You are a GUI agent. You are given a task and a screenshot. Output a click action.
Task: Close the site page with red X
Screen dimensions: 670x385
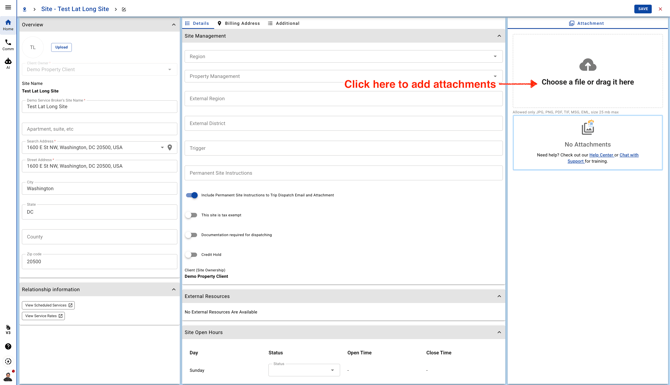point(660,9)
